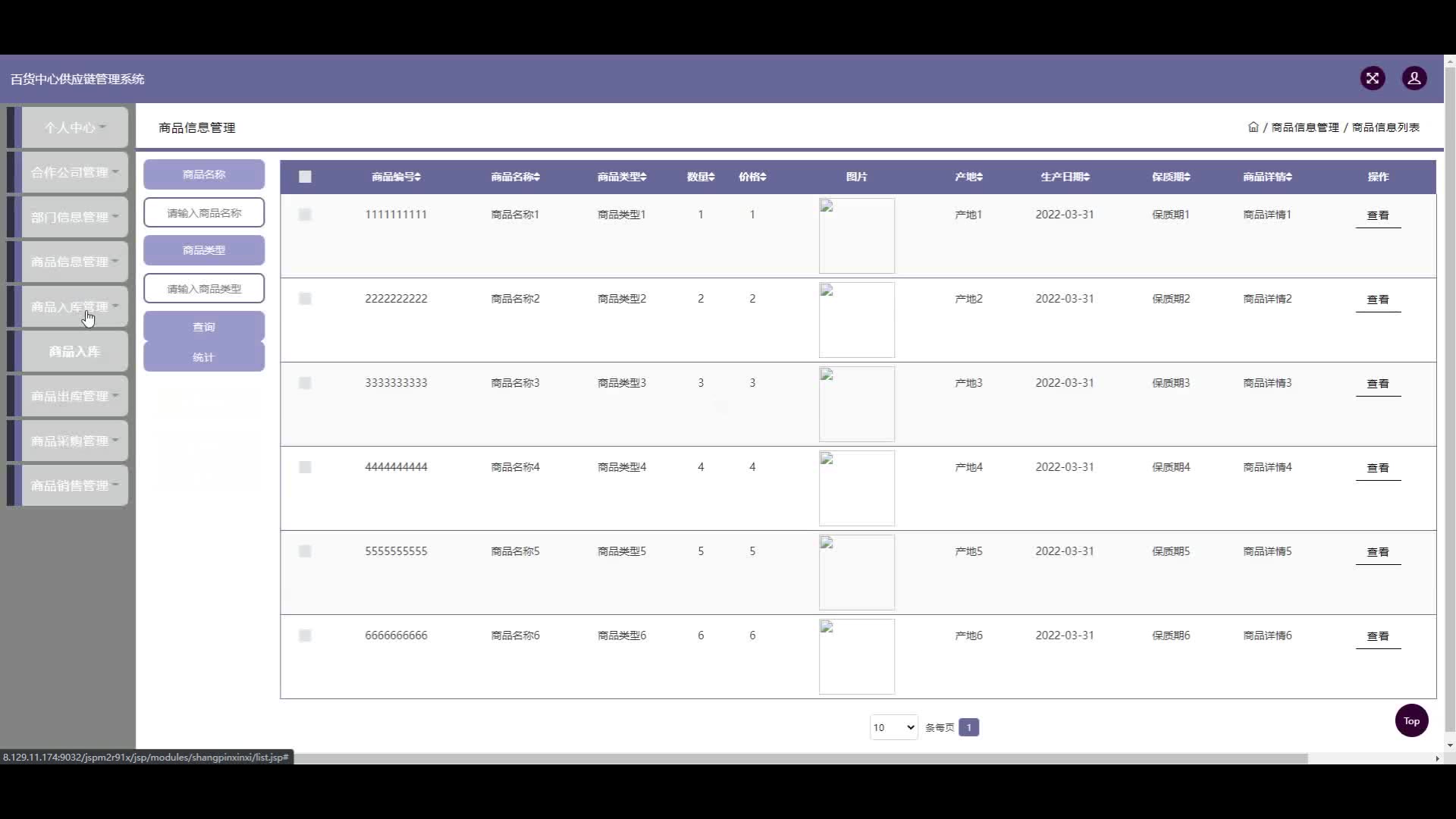Viewport: 1456px width, 819px height.
Task: Check the row checkbox for 5555555555
Action: pos(305,551)
